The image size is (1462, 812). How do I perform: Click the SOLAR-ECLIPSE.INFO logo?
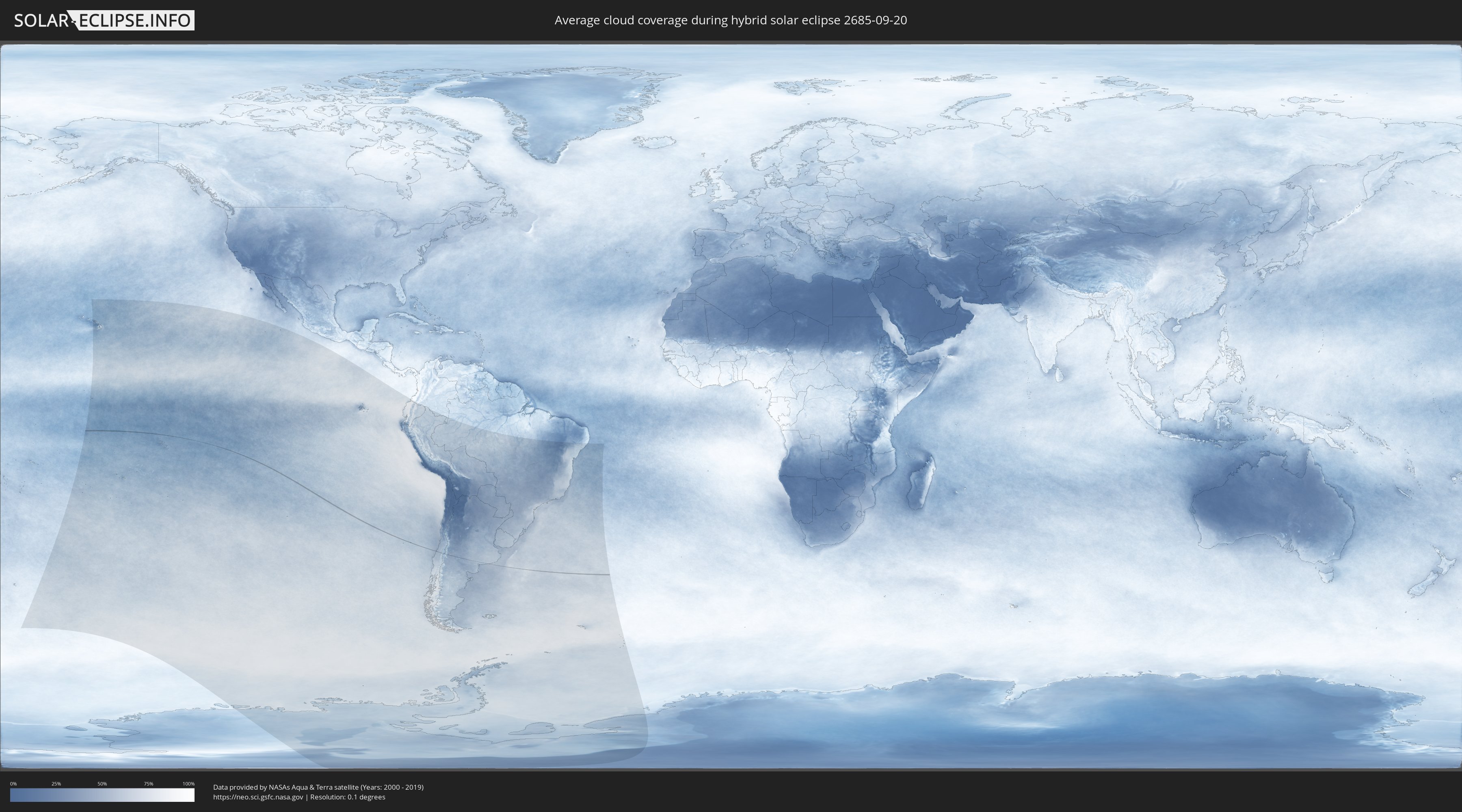[x=104, y=20]
